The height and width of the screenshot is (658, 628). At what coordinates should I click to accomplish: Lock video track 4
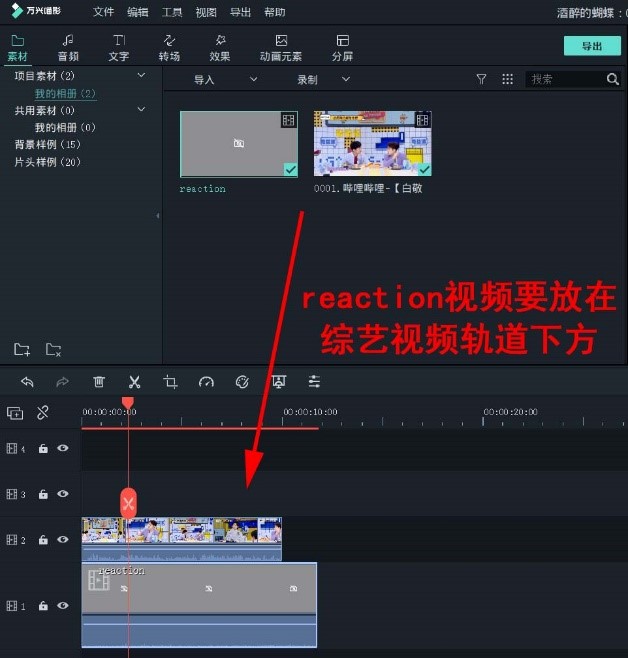pyautogui.click(x=43, y=449)
